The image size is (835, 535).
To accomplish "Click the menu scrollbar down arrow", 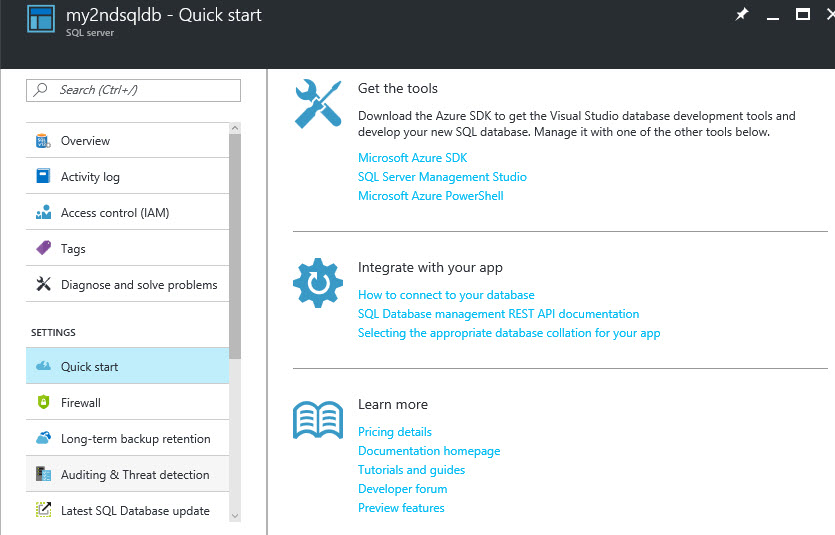I will coord(235,516).
